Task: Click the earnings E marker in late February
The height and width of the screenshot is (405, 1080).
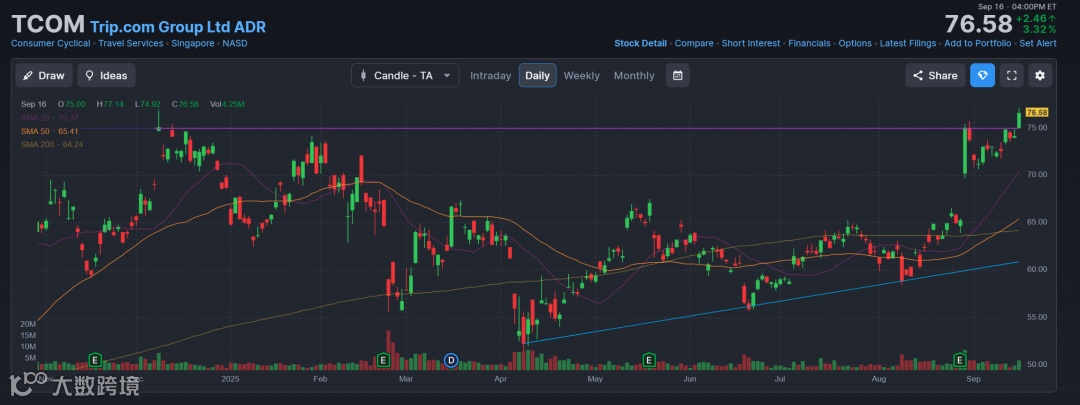Action: pyautogui.click(x=384, y=360)
